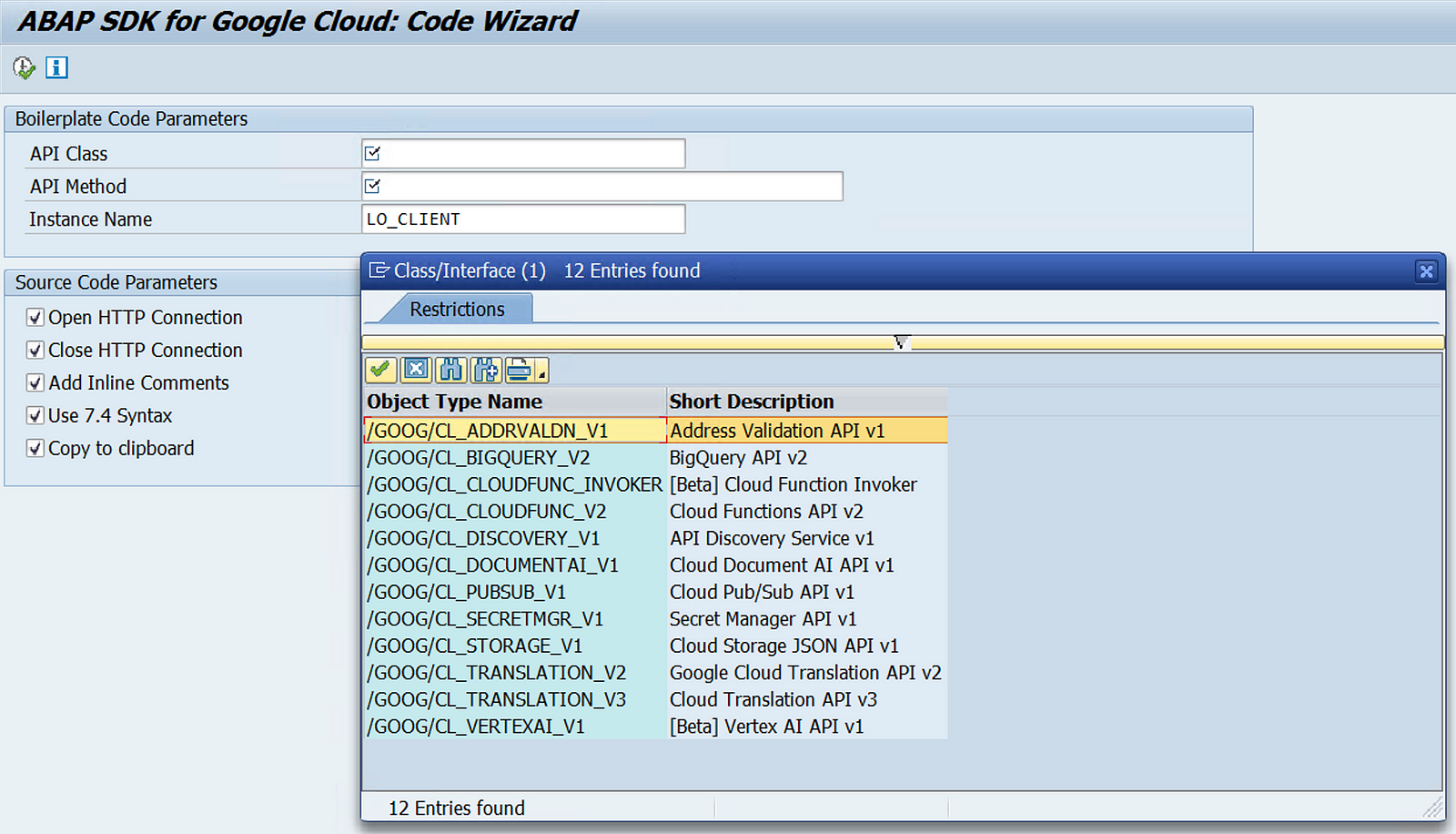Edit the Instance Name field LO_CLIENT
1456x834 pixels.
[x=523, y=219]
